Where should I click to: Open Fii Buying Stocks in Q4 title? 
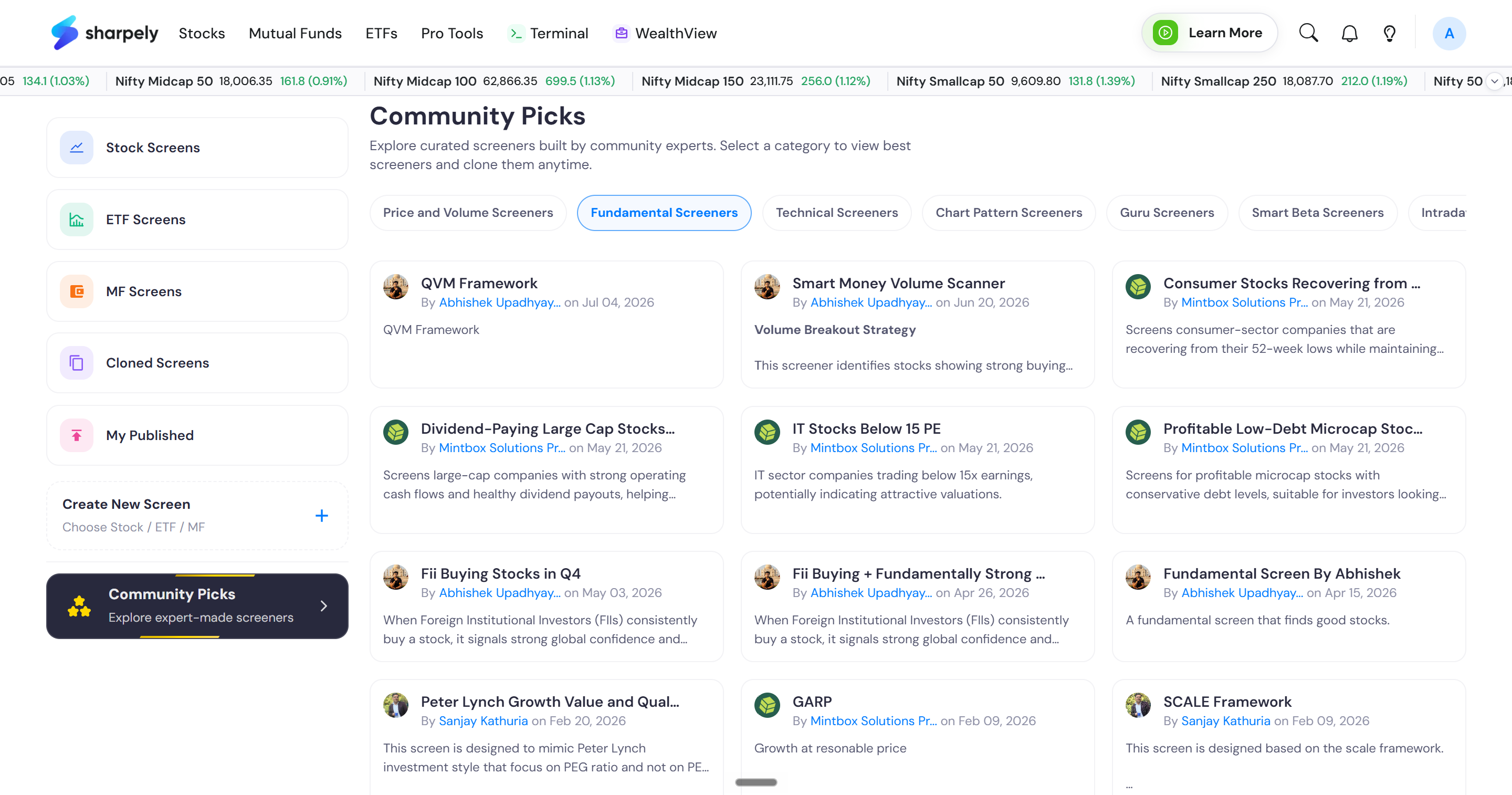tap(501, 573)
